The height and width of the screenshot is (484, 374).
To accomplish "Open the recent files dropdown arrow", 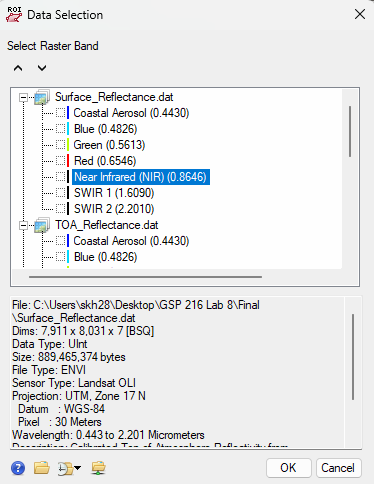I will 78,468.
